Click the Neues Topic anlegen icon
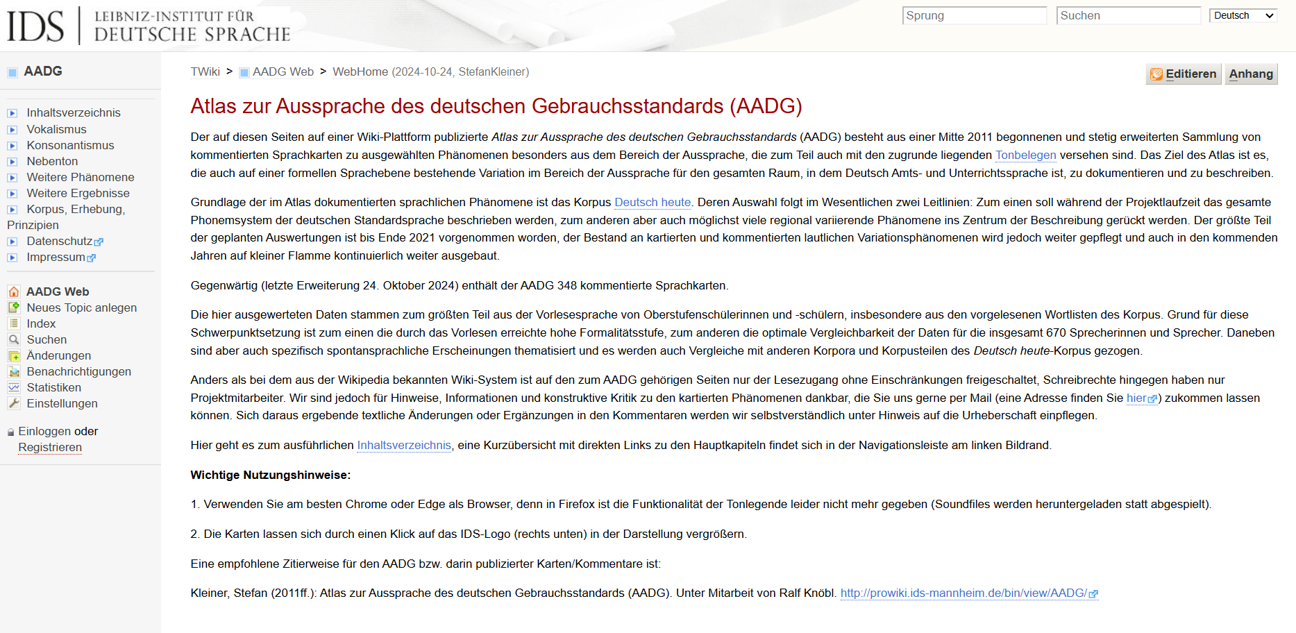Image resolution: width=1296 pixels, height=633 pixels. coord(14,307)
